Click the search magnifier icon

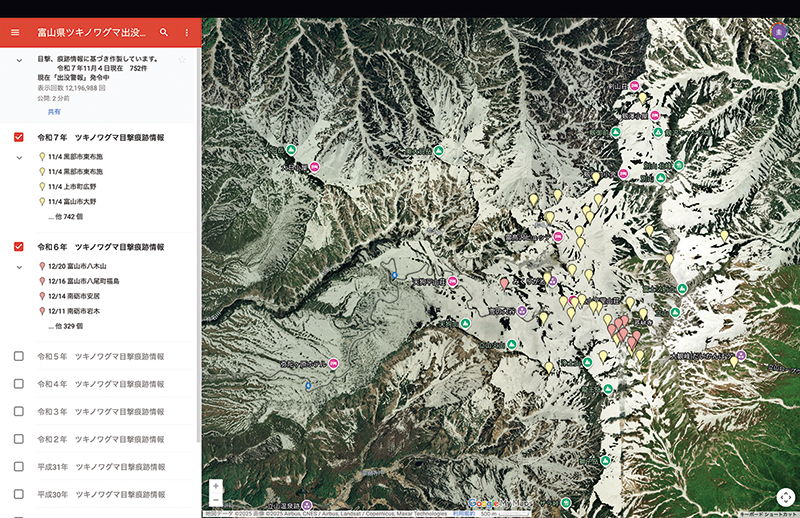164,32
